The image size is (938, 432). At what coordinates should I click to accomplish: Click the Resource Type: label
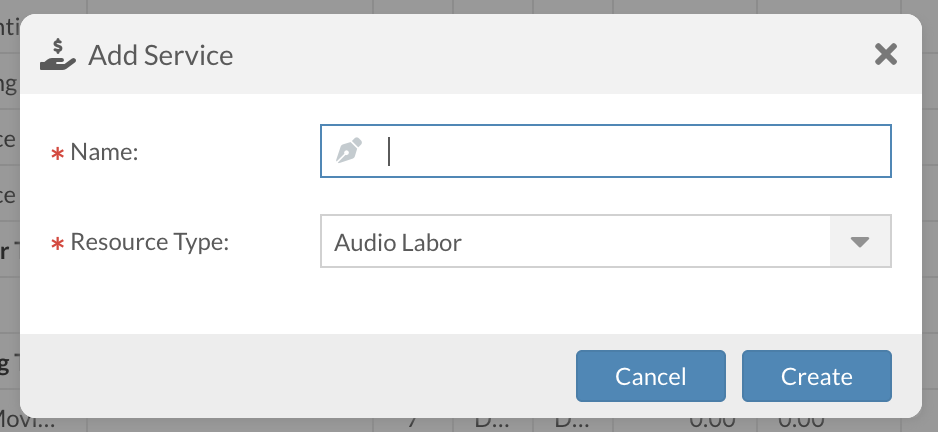pyautogui.click(x=150, y=242)
